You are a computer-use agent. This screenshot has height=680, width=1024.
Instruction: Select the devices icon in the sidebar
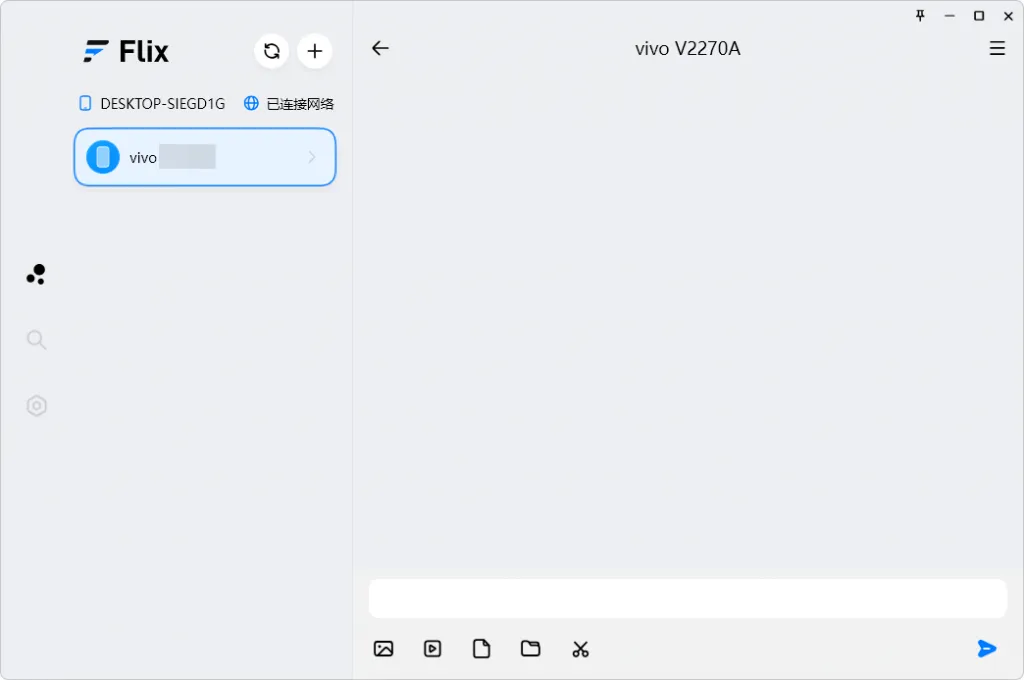(36, 273)
